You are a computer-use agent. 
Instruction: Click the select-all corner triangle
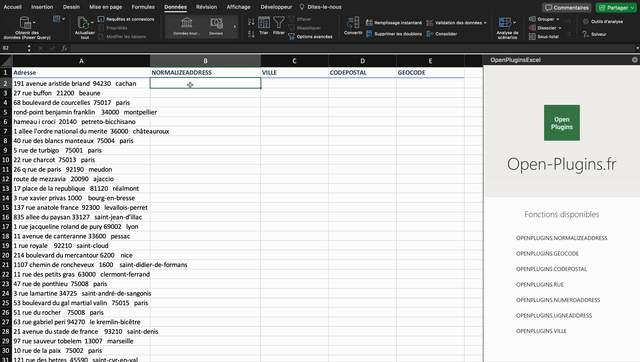pos(6,61)
